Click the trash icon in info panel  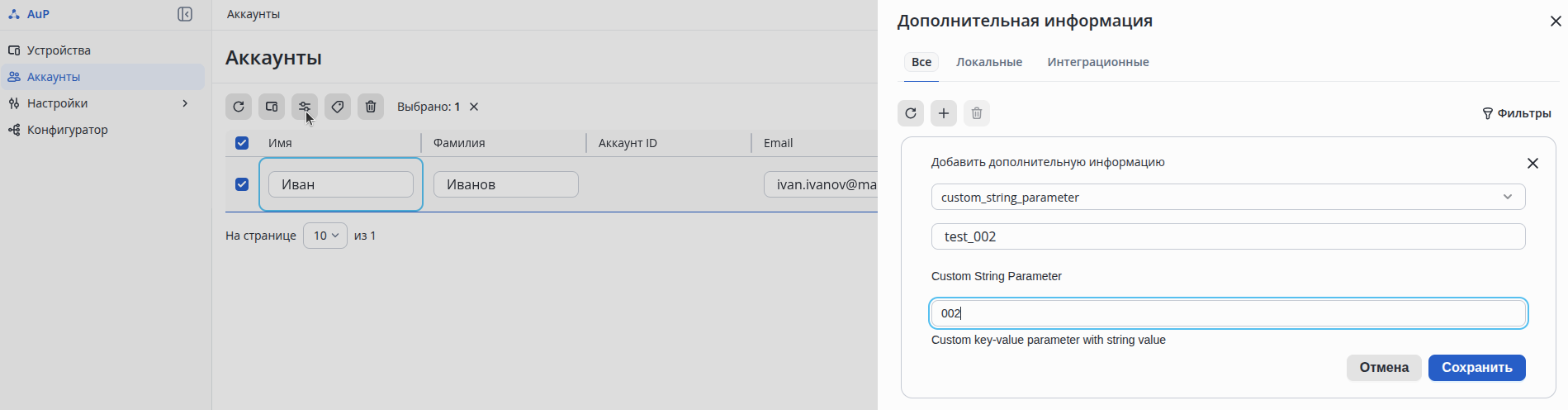[x=977, y=113]
